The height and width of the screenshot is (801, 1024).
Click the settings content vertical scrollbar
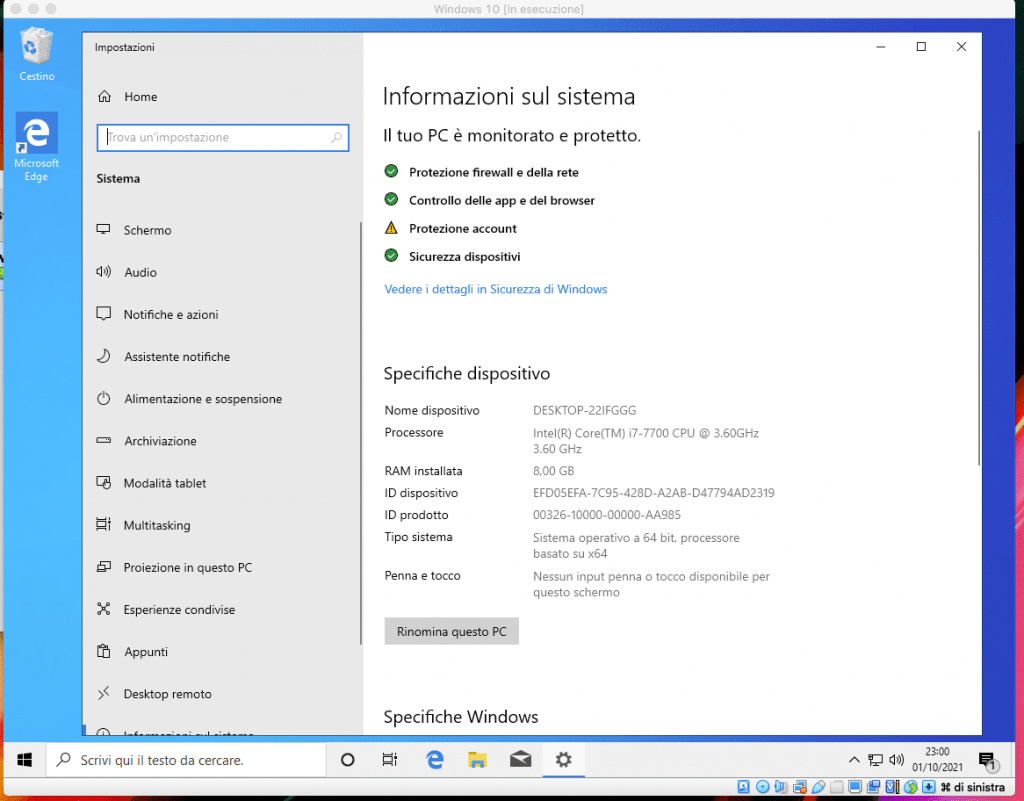click(x=978, y=298)
